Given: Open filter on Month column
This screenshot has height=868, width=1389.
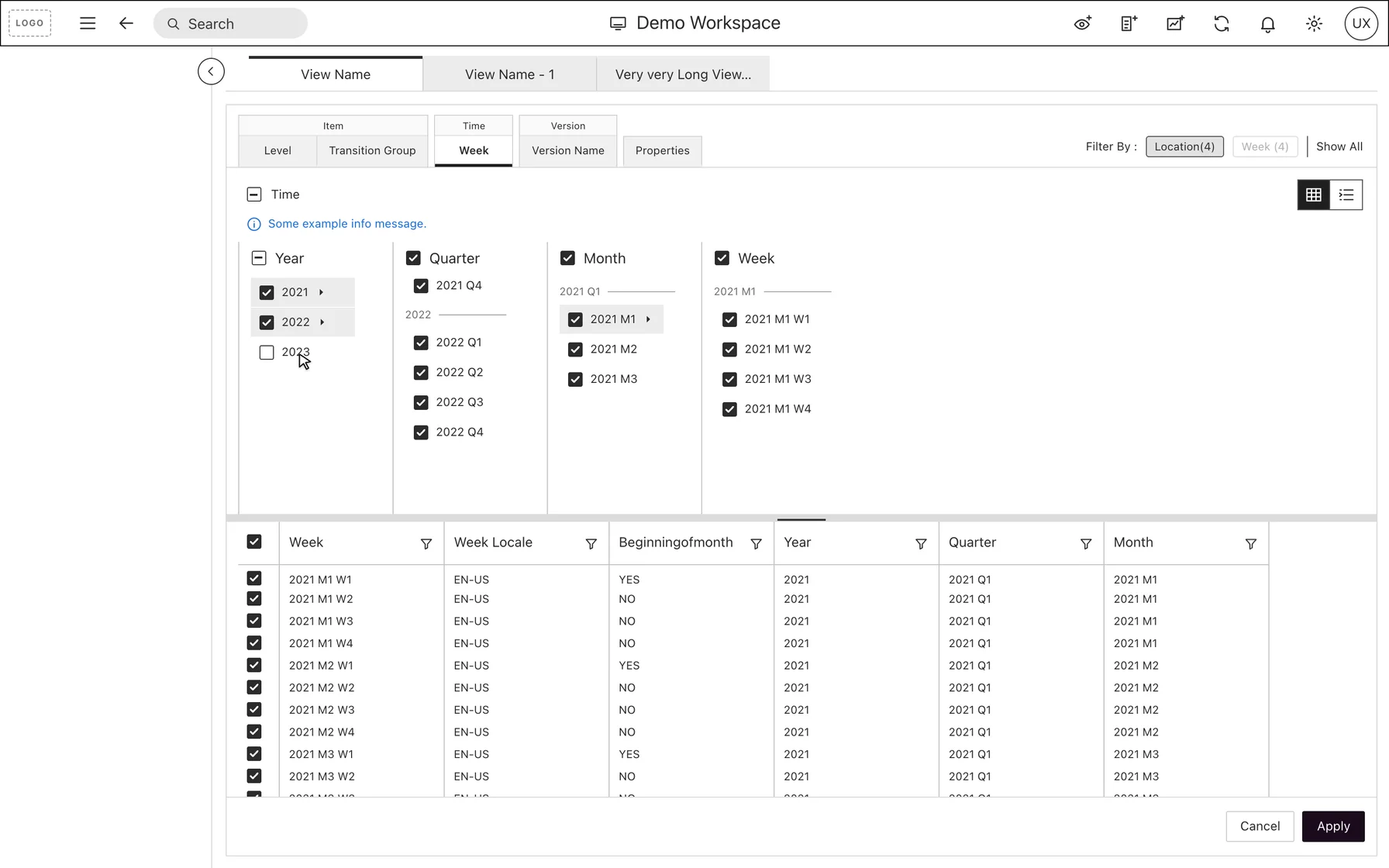Looking at the screenshot, I should click(x=1250, y=544).
